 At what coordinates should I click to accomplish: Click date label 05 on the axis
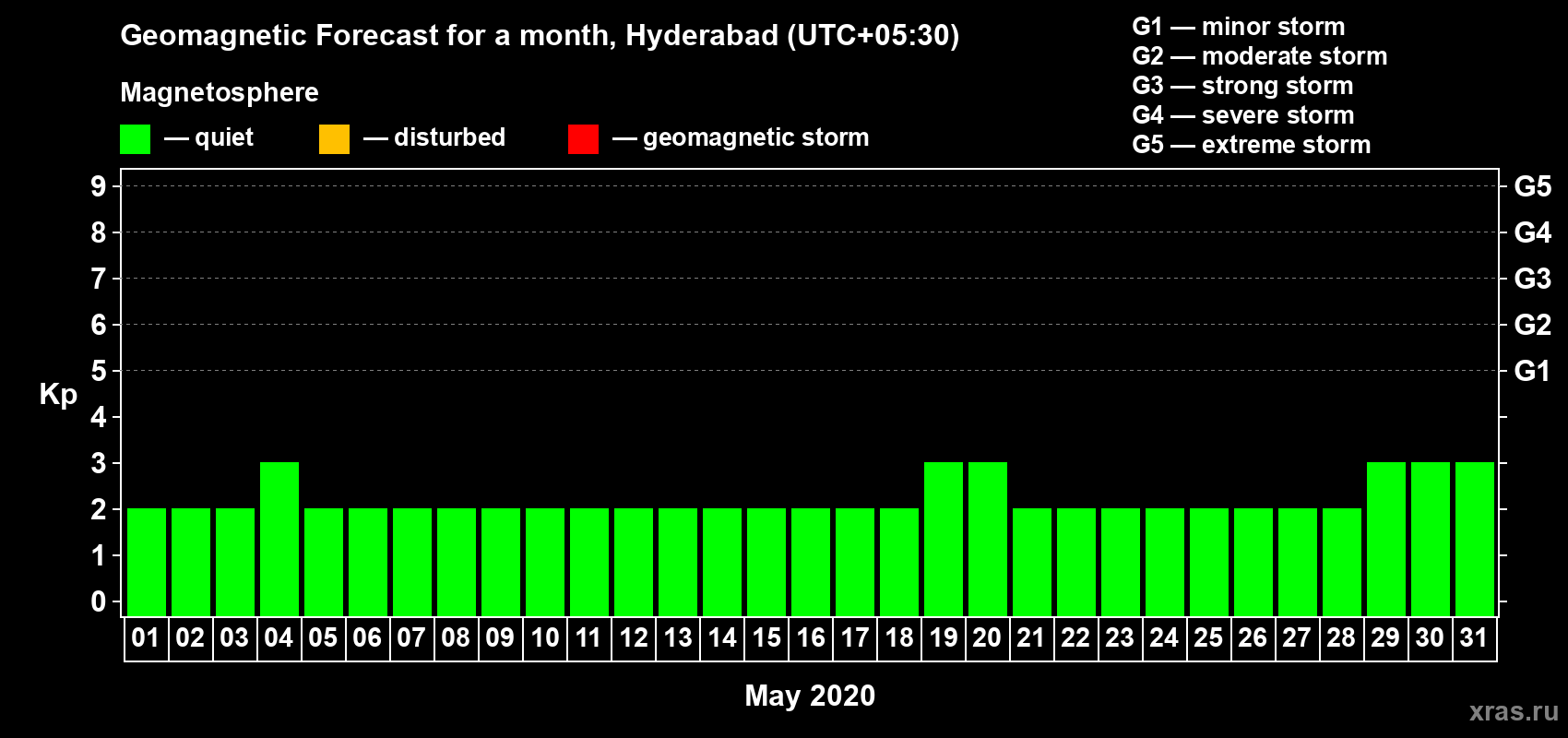(x=323, y=637)
